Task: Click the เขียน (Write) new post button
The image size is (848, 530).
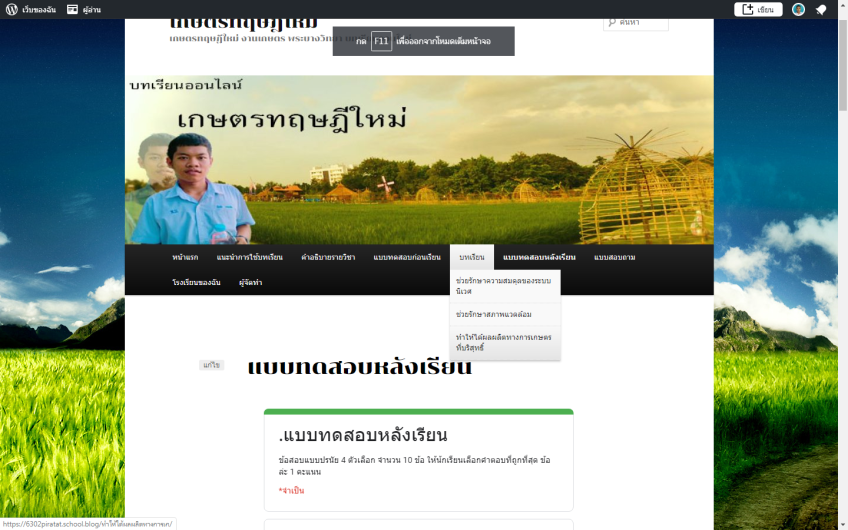Action: coord(758,9)
